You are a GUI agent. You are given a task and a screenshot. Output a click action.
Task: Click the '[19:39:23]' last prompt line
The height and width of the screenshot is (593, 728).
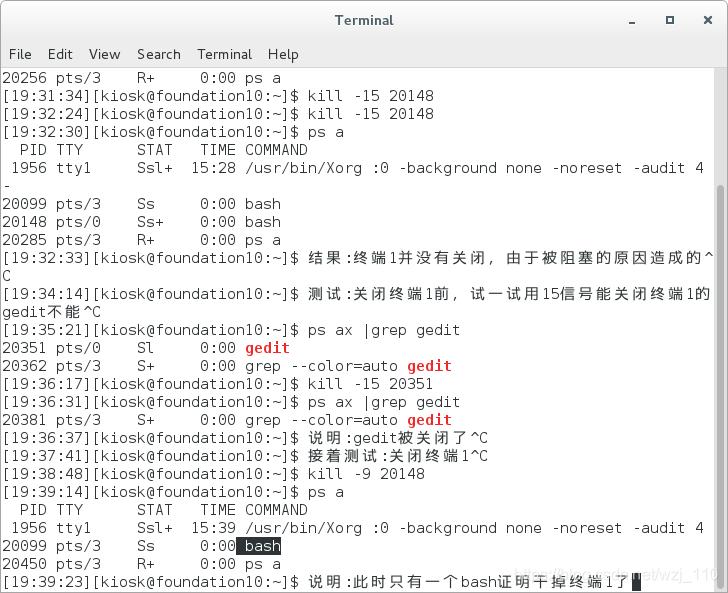[322, 582]
